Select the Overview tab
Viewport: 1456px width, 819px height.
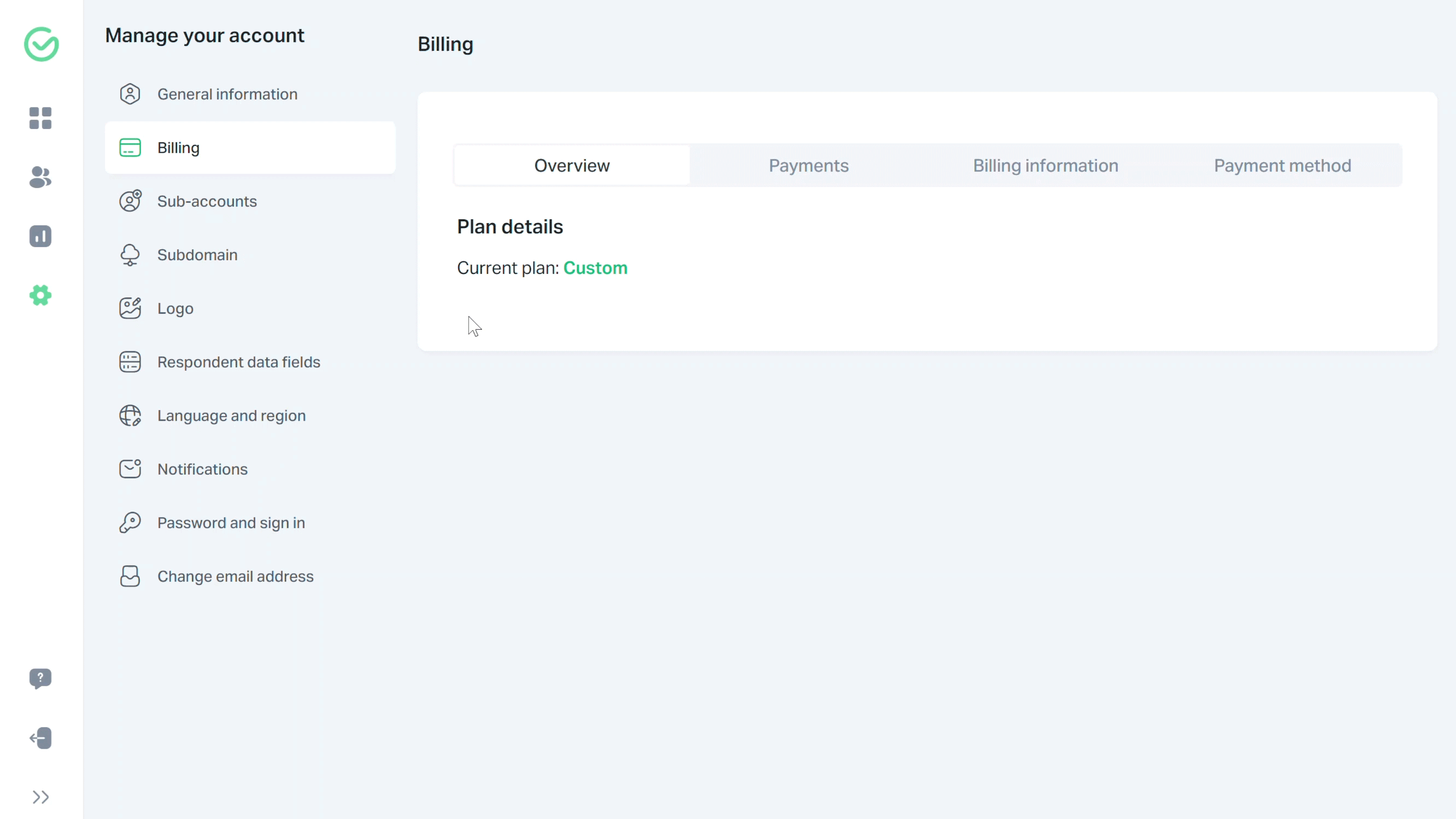point(571,166)
